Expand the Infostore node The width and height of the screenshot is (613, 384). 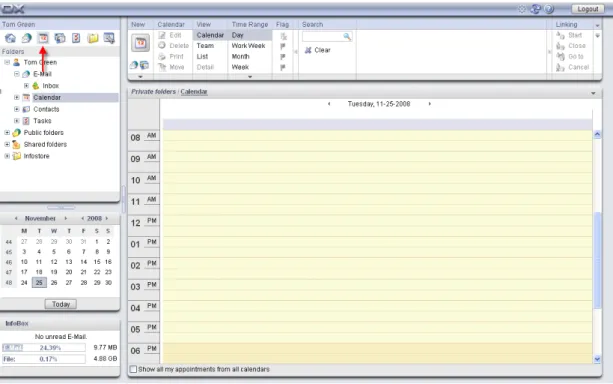pos(7,156)
